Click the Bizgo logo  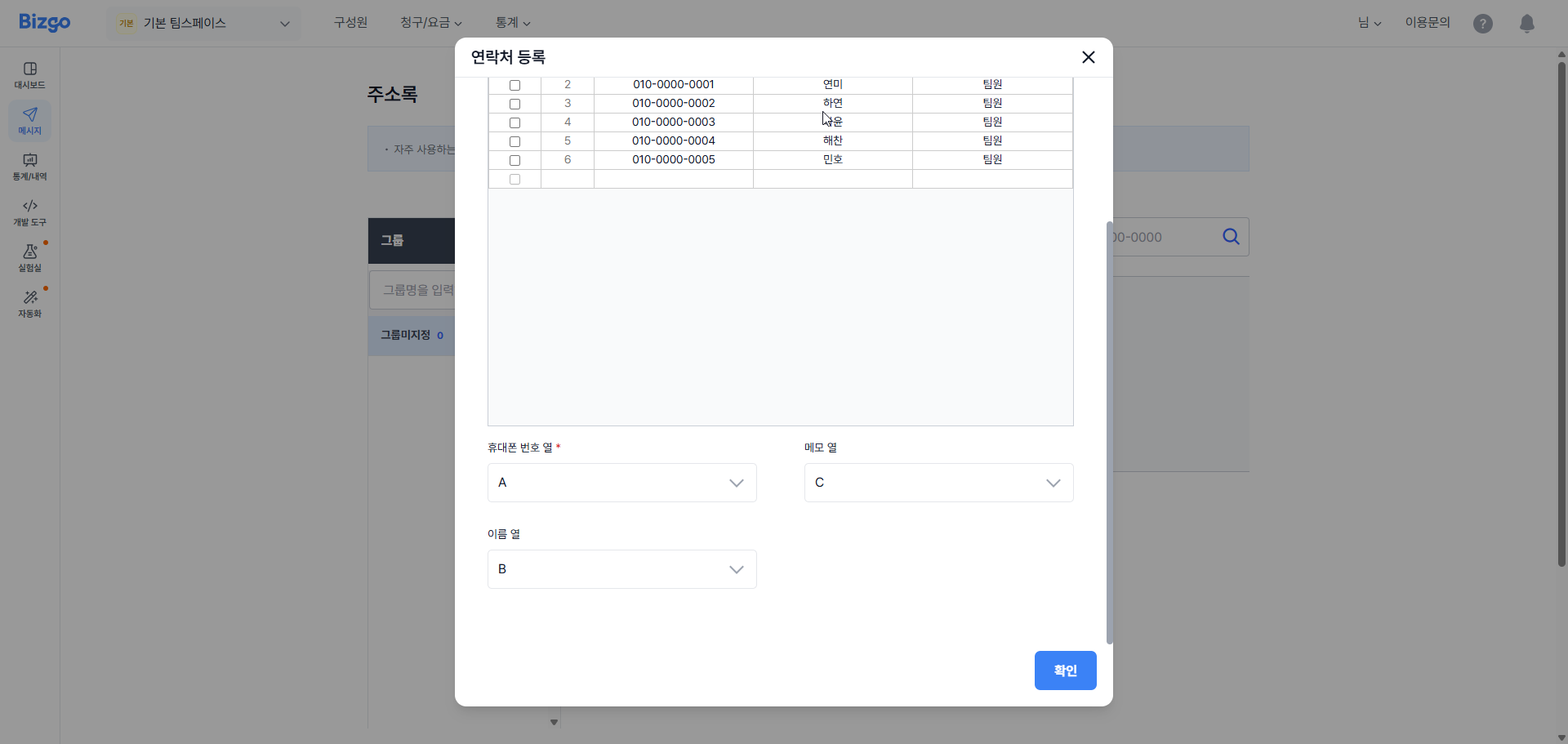coord(44,22)
